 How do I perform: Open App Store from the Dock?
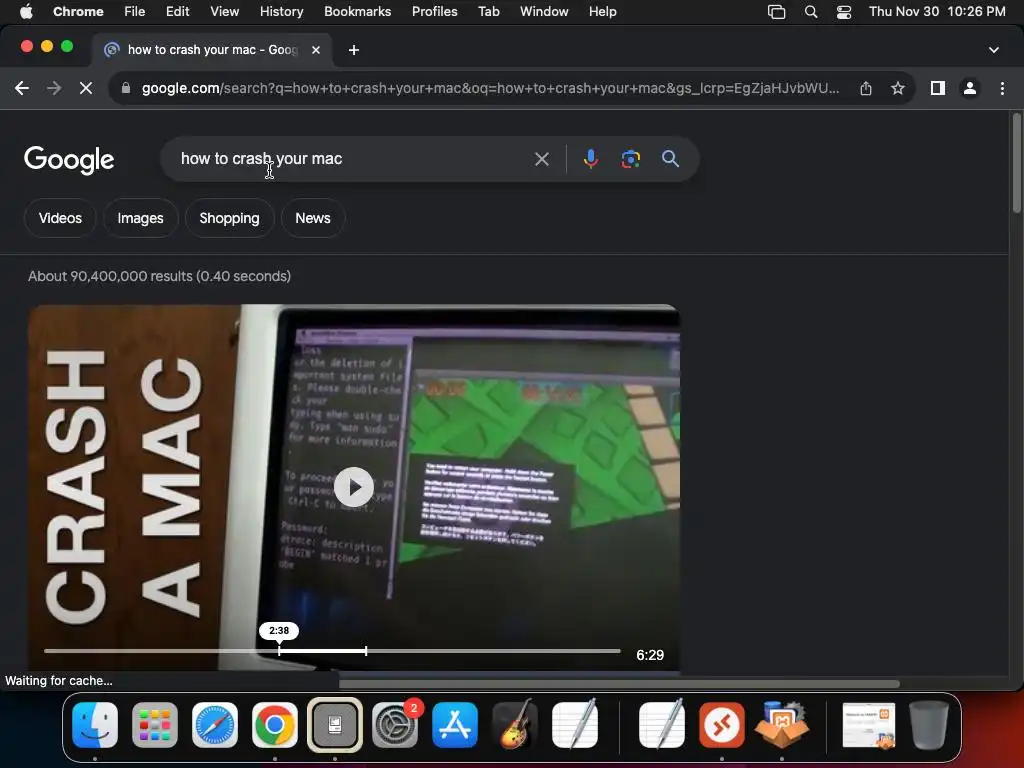click(455, 725)
